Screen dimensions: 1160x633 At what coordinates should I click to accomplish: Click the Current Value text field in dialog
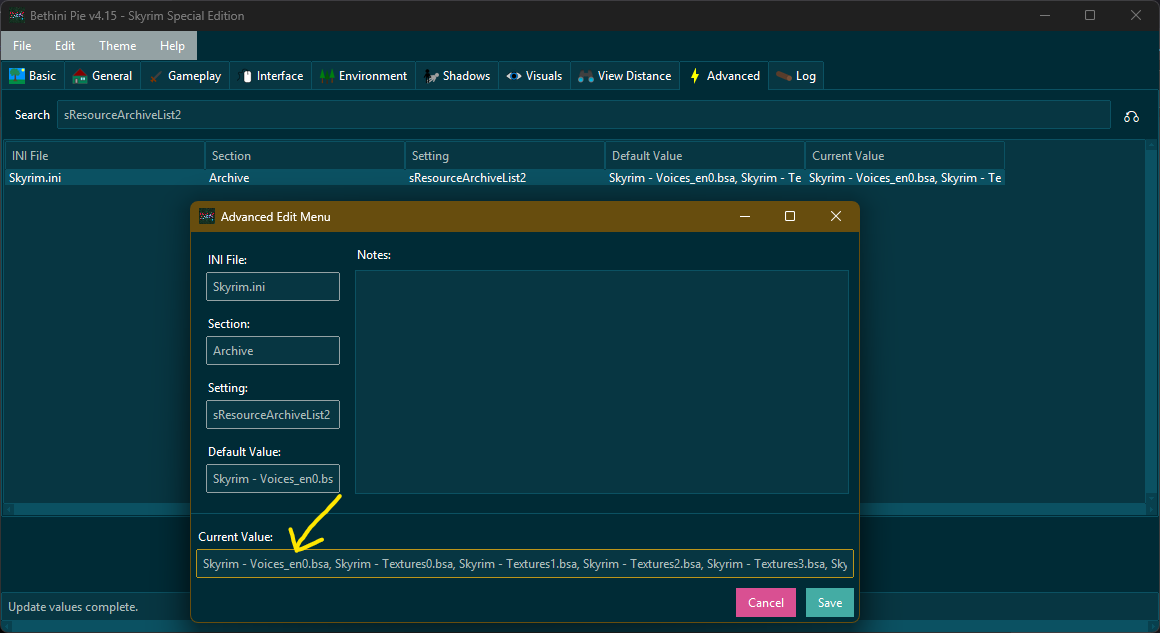coord(525,563)
